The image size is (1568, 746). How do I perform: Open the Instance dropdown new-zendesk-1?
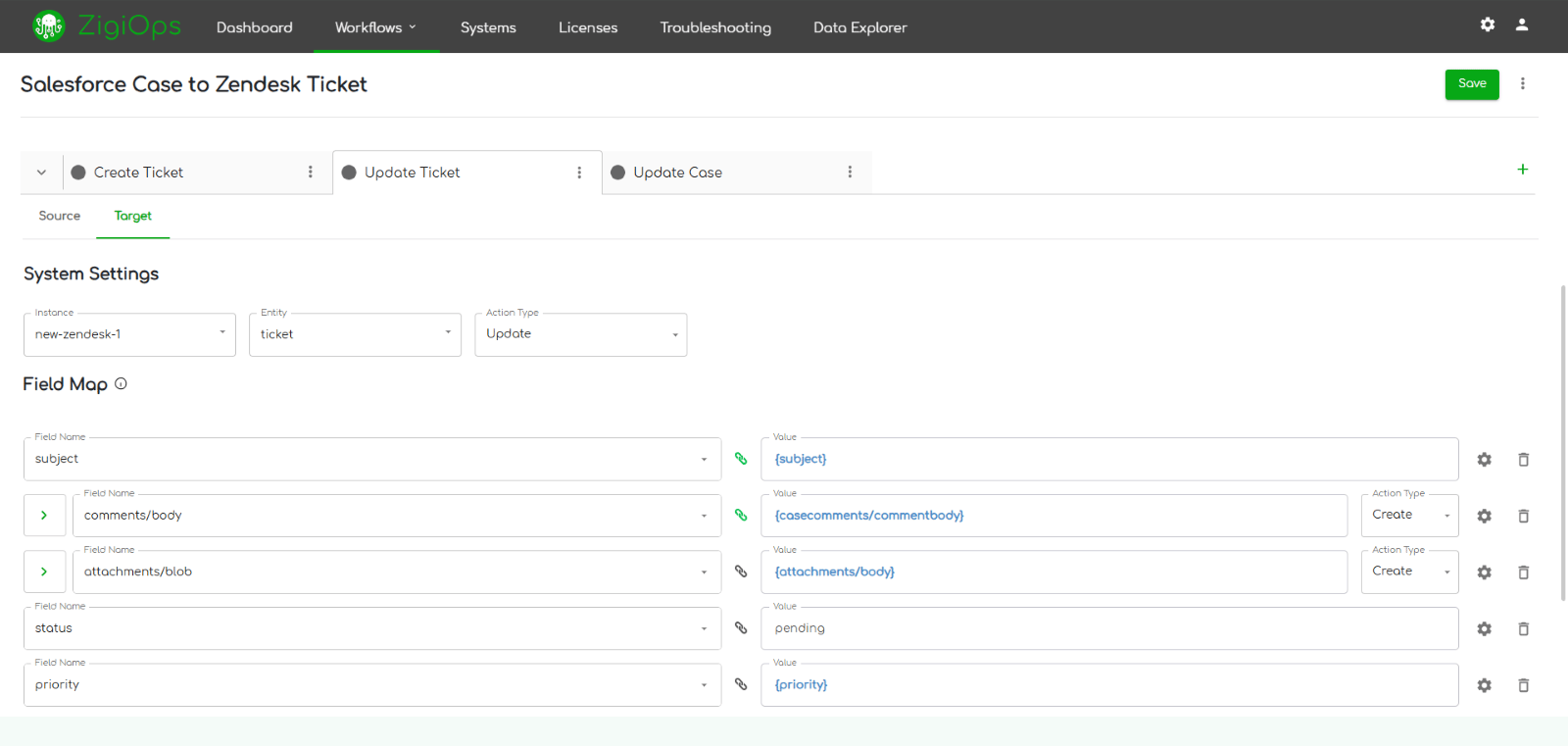click(x=129, y=334)
